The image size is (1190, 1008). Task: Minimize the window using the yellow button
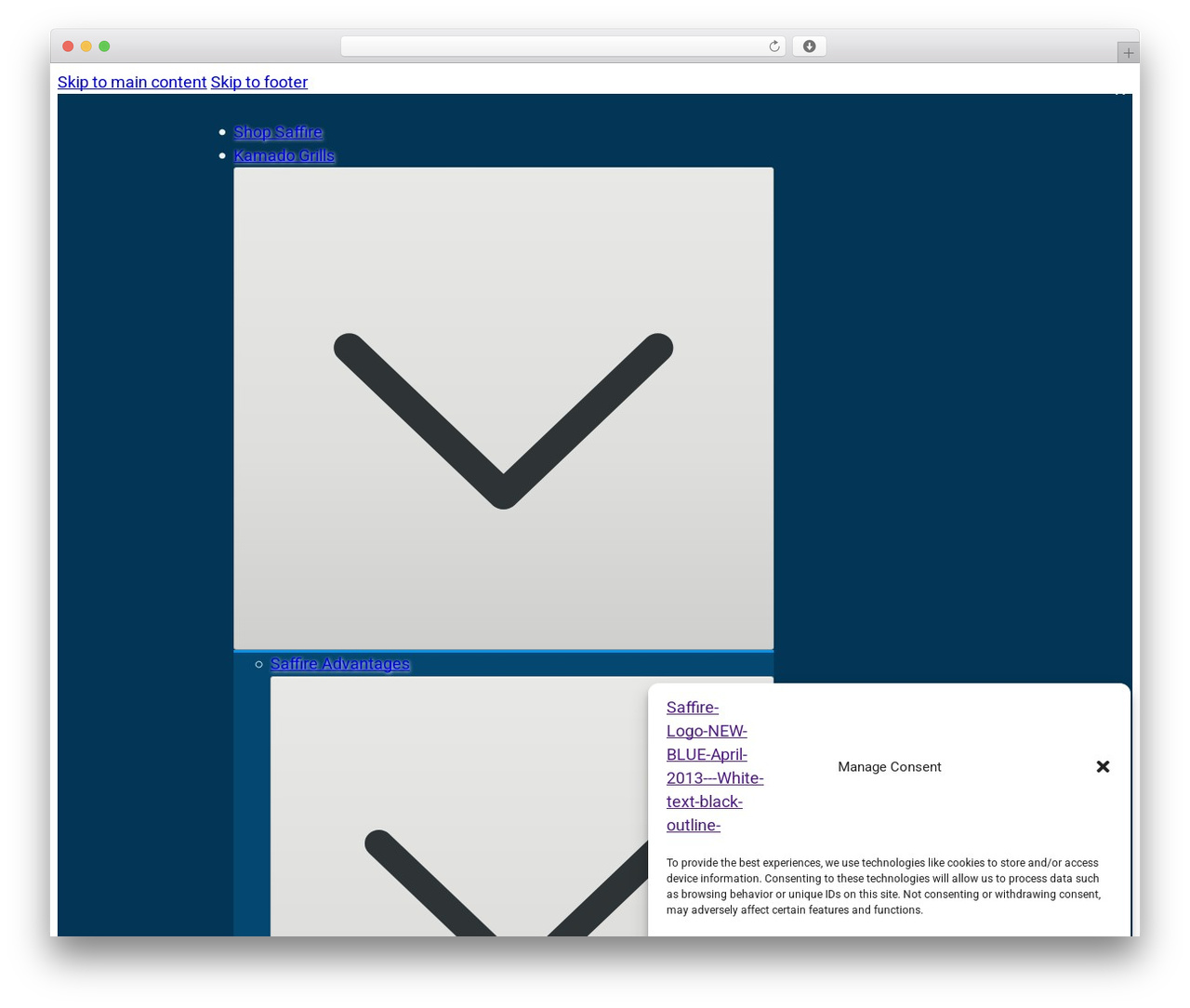pyautogui.click(x=86, y=46)
